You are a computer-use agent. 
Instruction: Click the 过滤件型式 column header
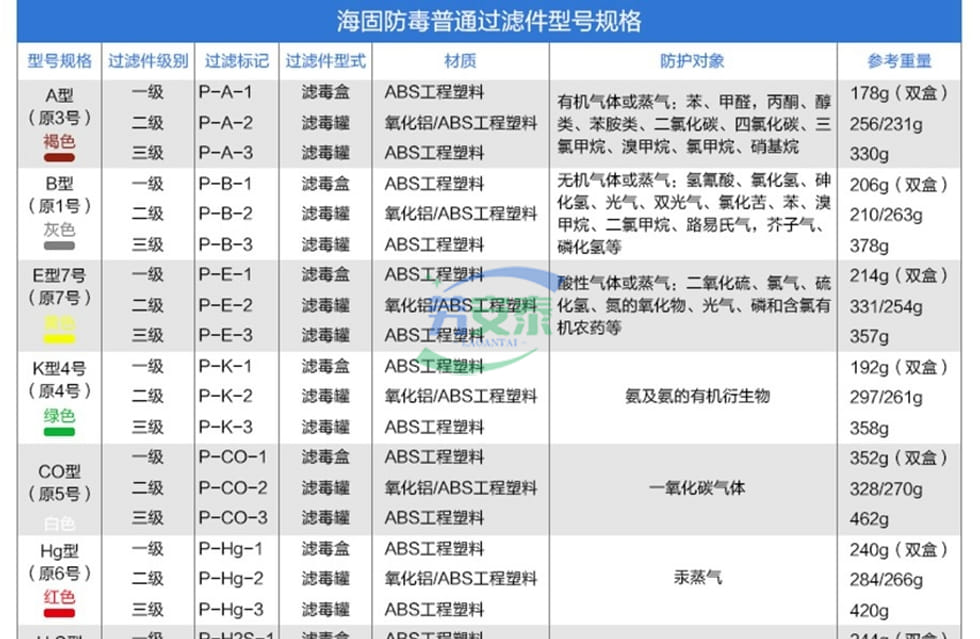coord(326,61)
